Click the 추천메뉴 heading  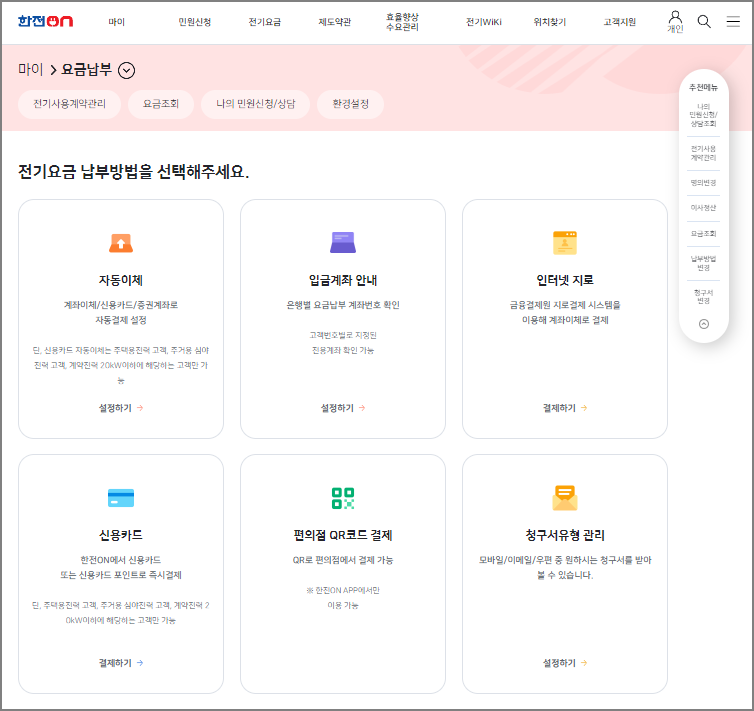click(704, 87)
